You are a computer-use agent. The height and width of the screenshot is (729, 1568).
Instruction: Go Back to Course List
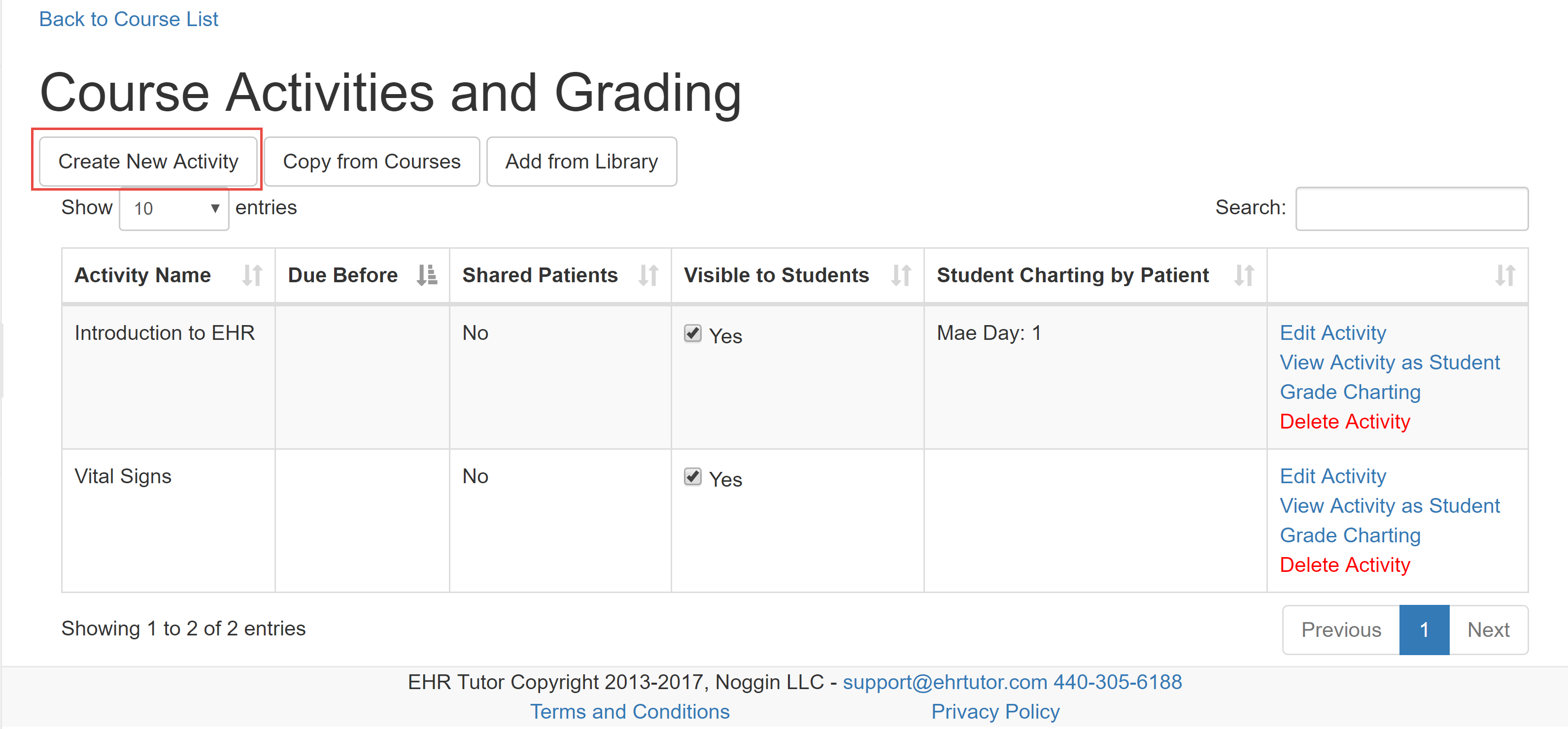(x=129, y=20)
